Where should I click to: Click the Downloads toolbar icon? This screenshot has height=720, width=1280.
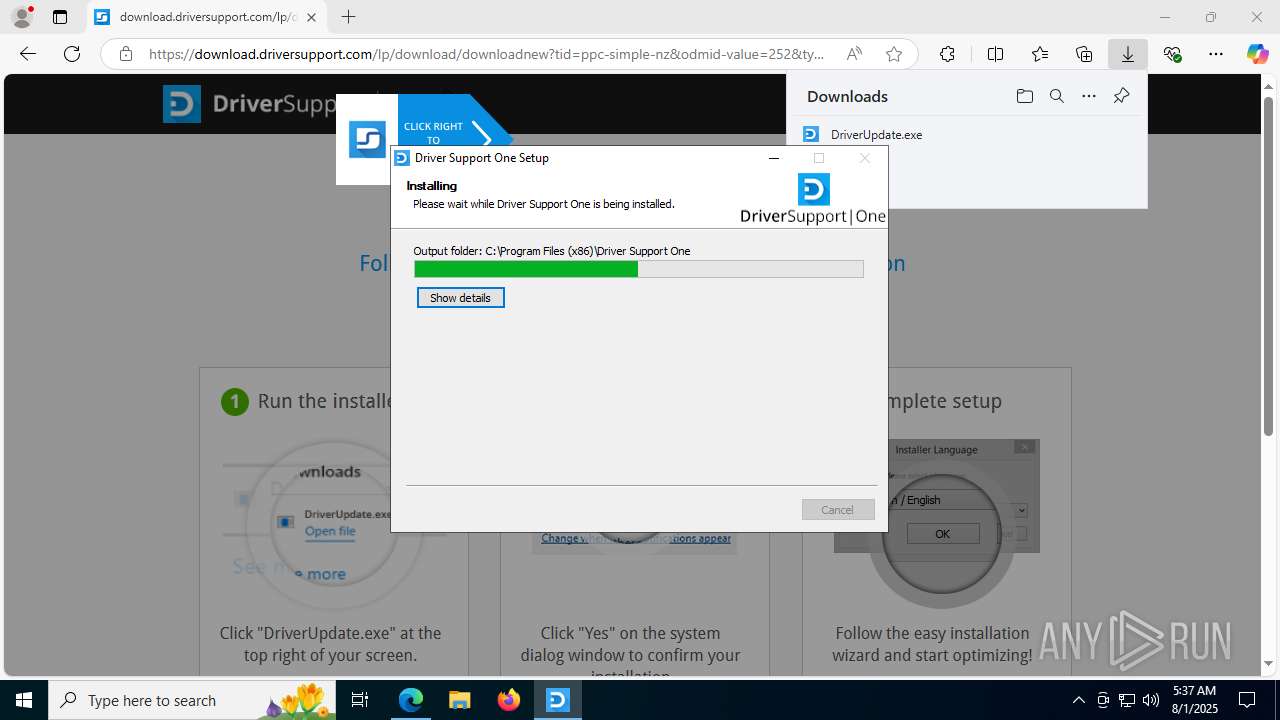click(x=1128, y=54)
